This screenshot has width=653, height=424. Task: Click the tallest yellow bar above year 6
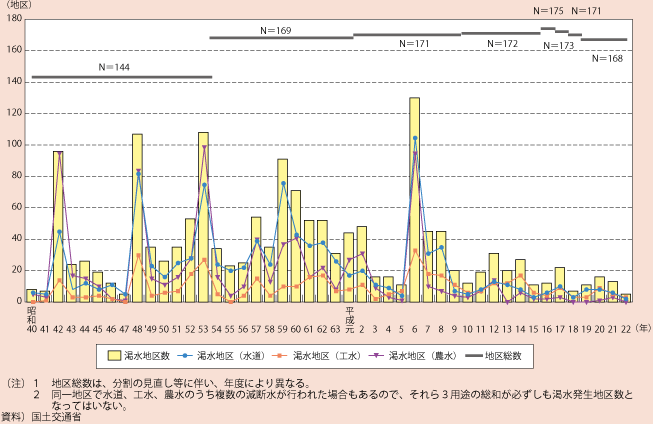pos(414,200)
